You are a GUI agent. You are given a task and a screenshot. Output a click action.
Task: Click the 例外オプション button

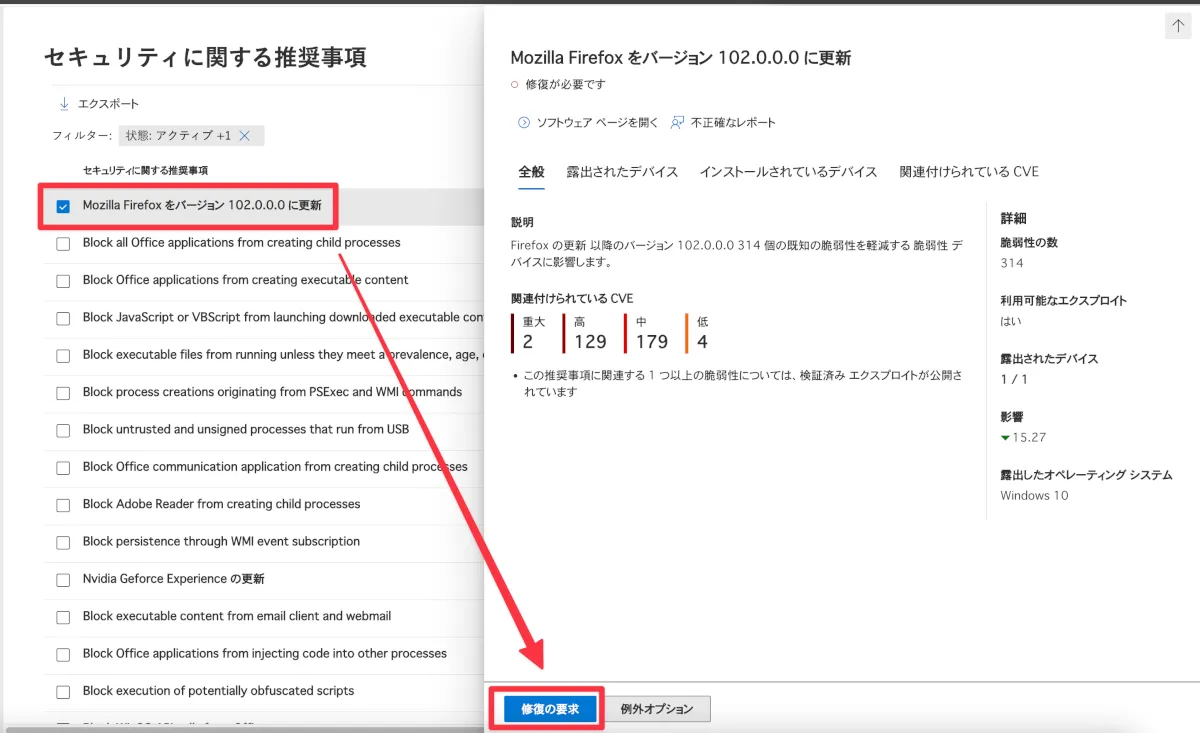(657, 709)
